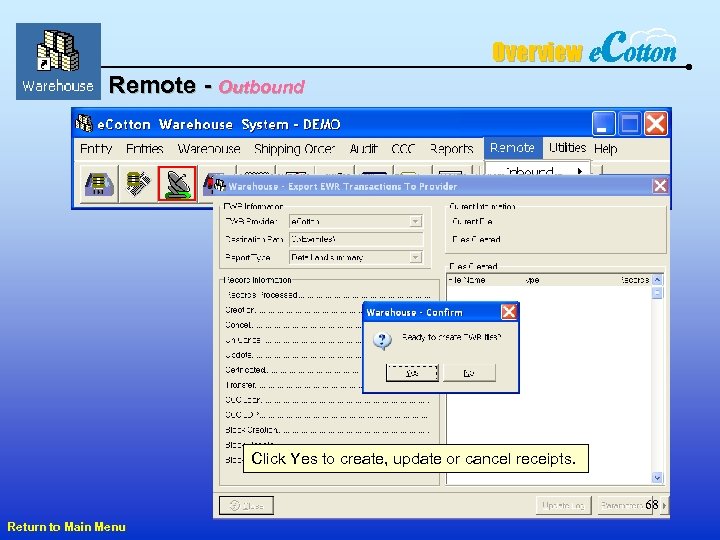Image resolution: width=720 pixels, height=540 pixels.
Task: Open the Reports menu
Action: pyautogui.click(x=451, y=149)
